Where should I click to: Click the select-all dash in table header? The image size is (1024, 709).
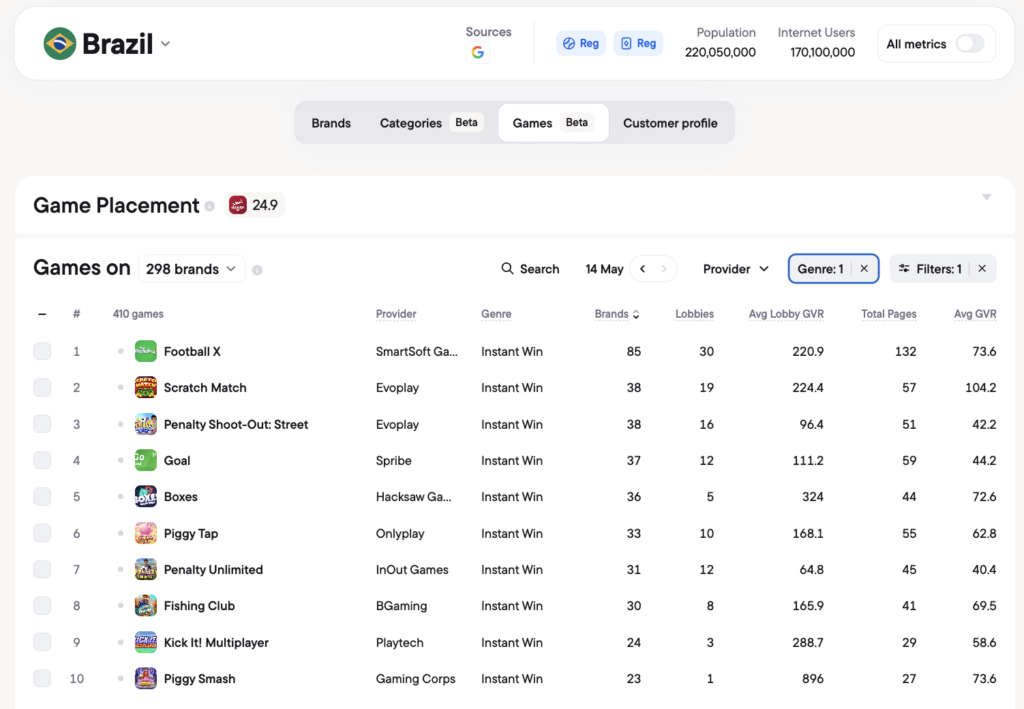[x=42, y=314]
